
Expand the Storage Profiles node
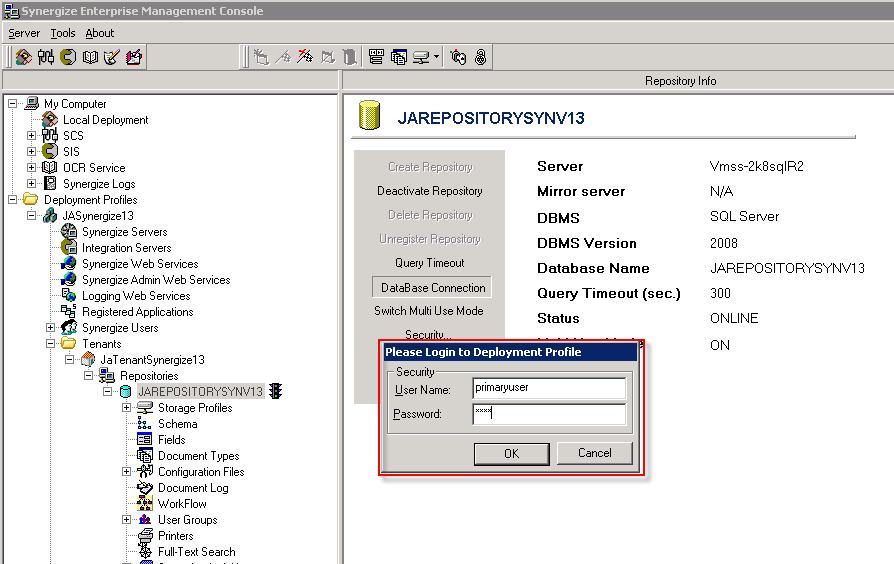click(x=127, y=408)
